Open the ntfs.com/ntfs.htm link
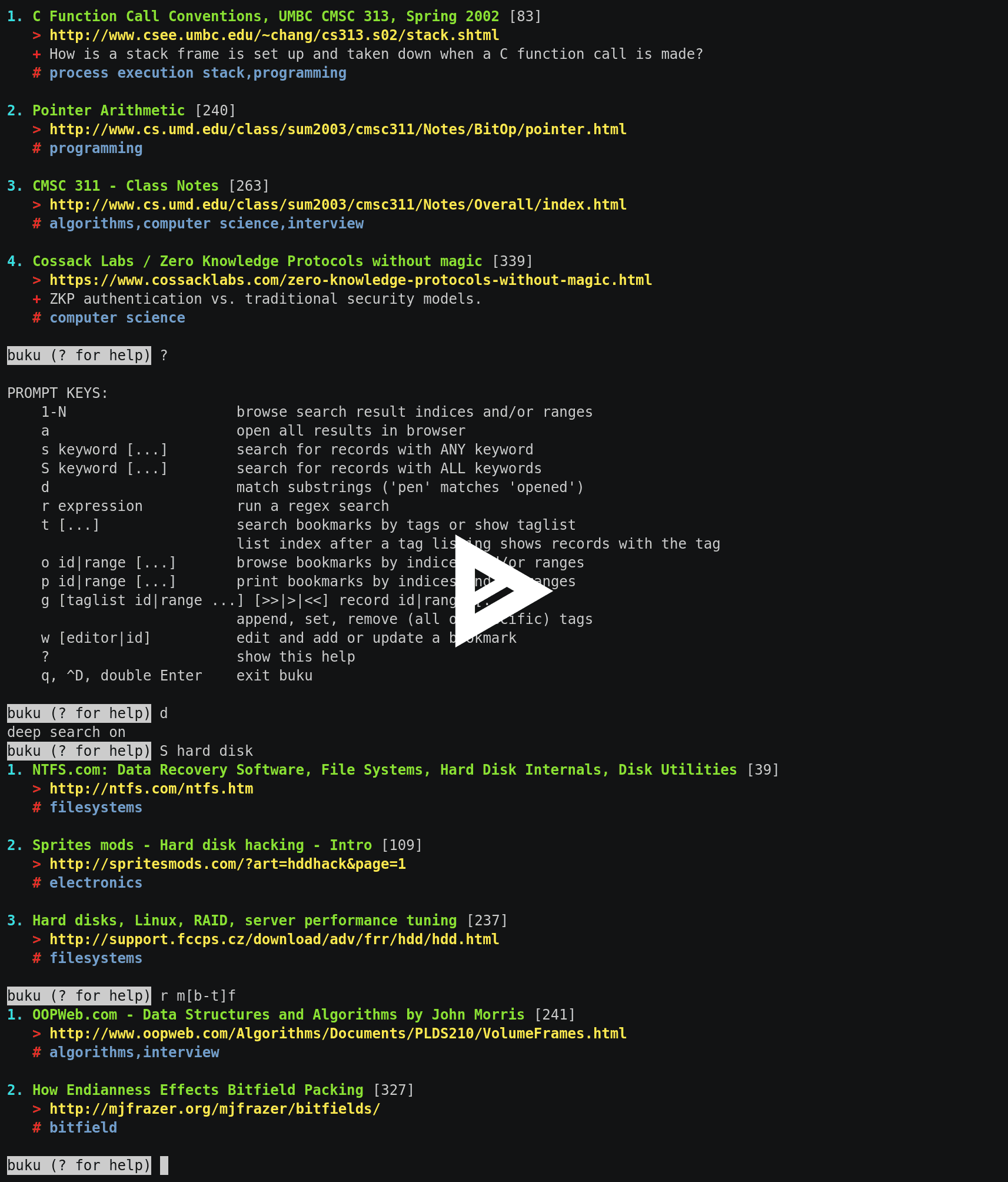The image size is (1008, 1182). (151, 789)
